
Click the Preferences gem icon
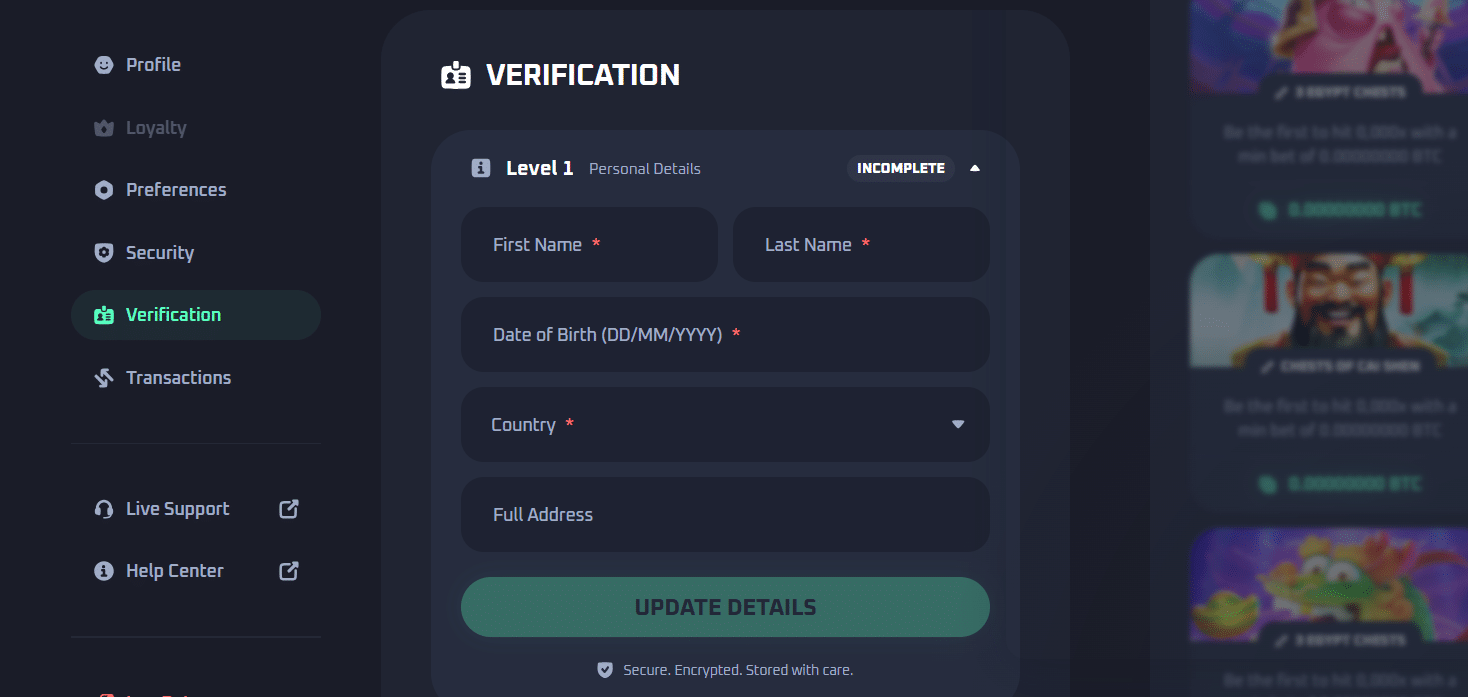pos(103,189)
